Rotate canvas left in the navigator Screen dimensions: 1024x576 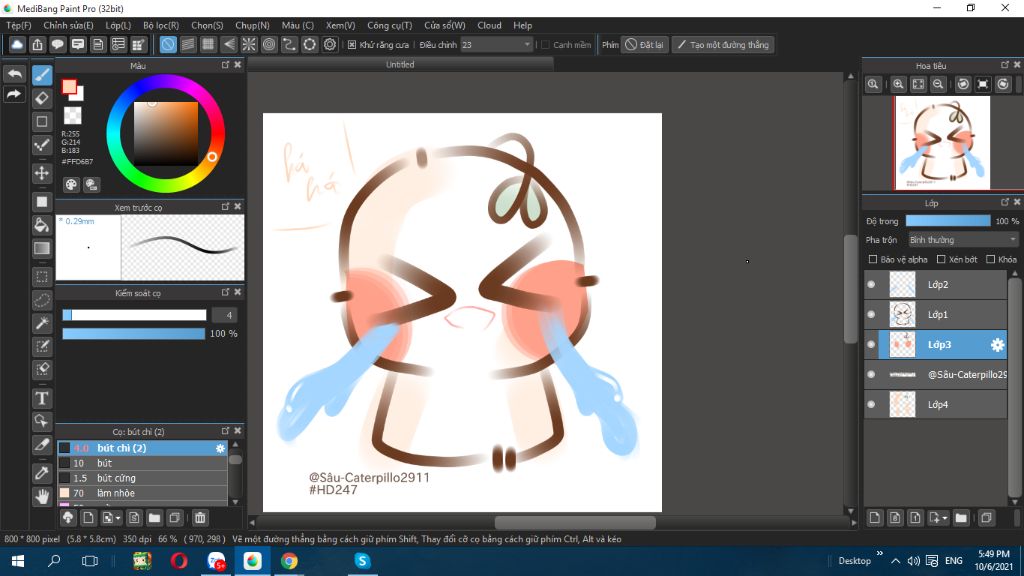click(x=963, y=84)
